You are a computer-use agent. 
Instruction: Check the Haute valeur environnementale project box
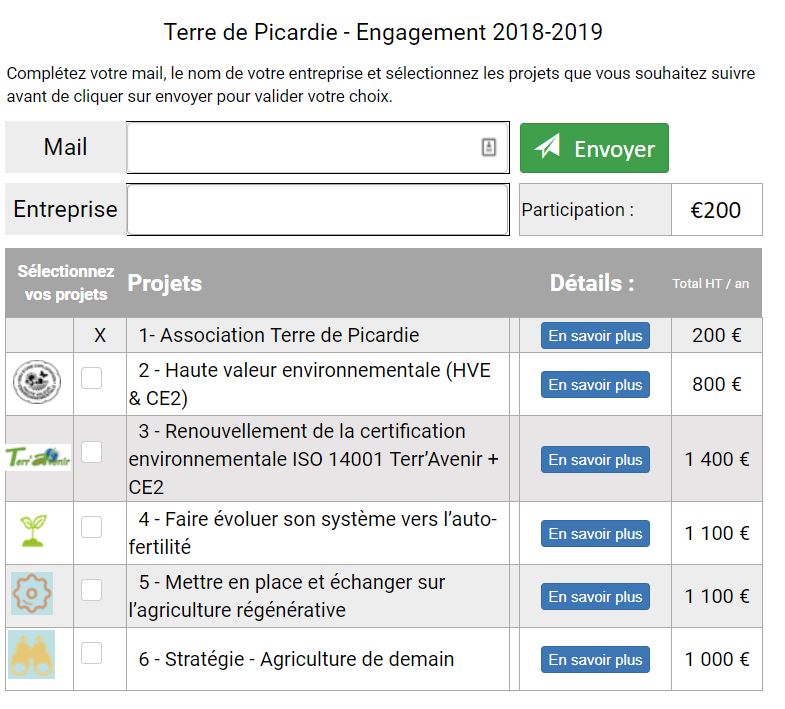pos(91,378)
